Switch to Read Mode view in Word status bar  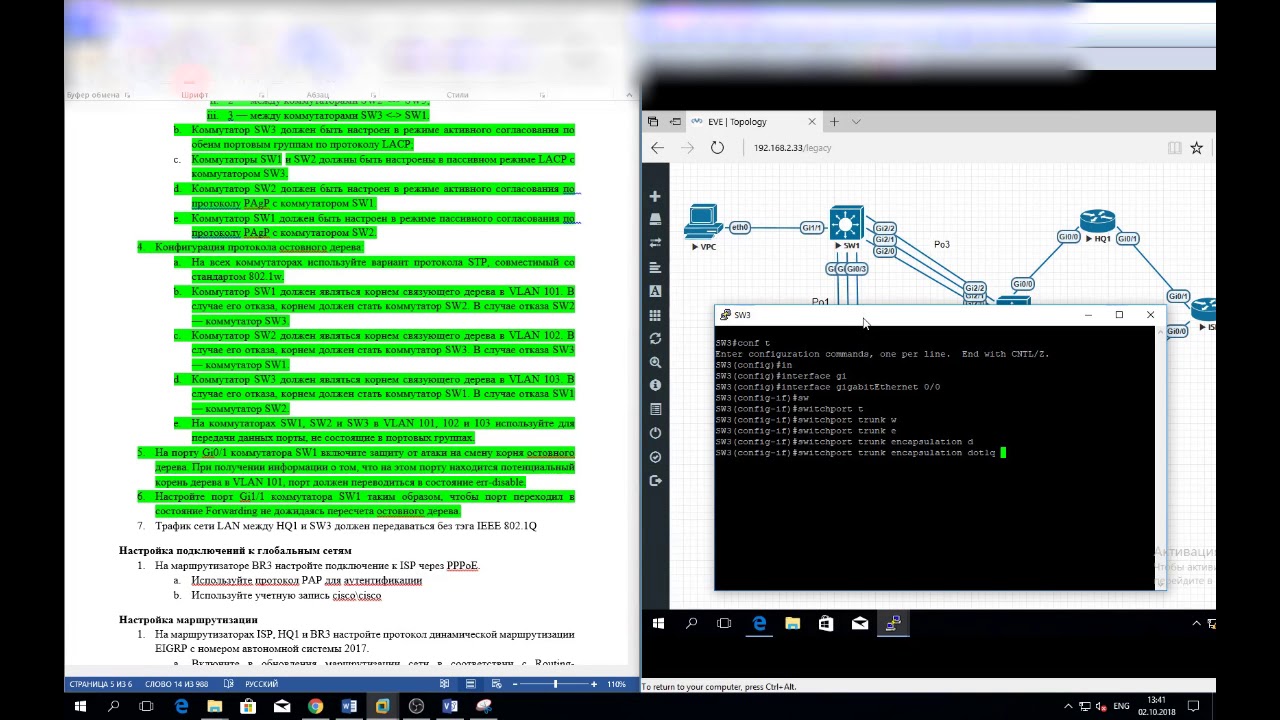pos(445,684)
